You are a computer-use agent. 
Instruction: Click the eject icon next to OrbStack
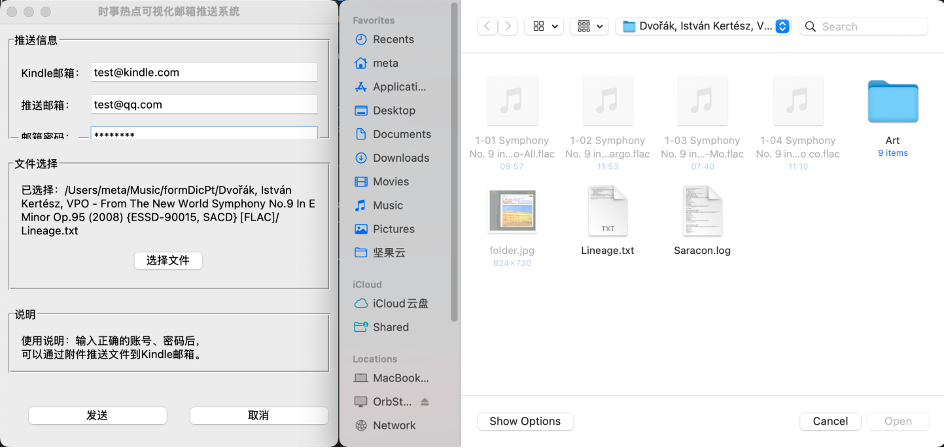[x=424, y=402]
